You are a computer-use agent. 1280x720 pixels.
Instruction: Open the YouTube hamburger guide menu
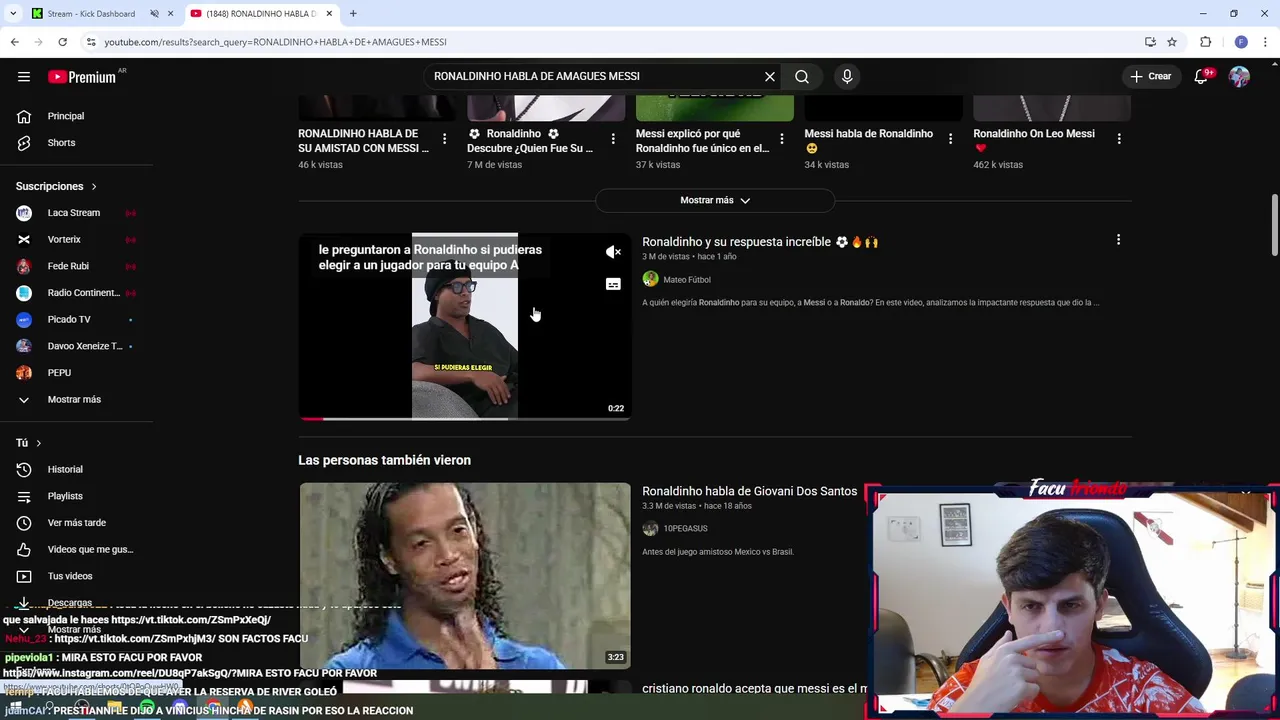click(24, 76)
